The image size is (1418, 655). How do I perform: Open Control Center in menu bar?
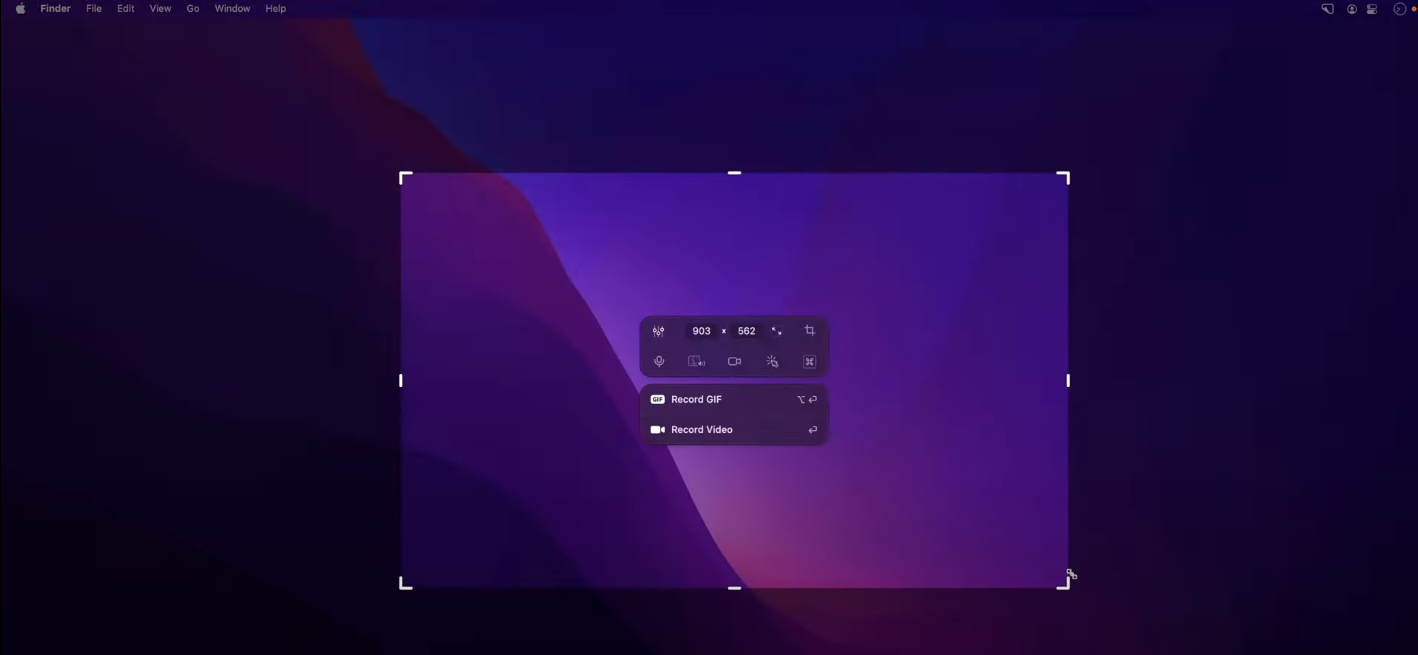[x=1372, y=9]
